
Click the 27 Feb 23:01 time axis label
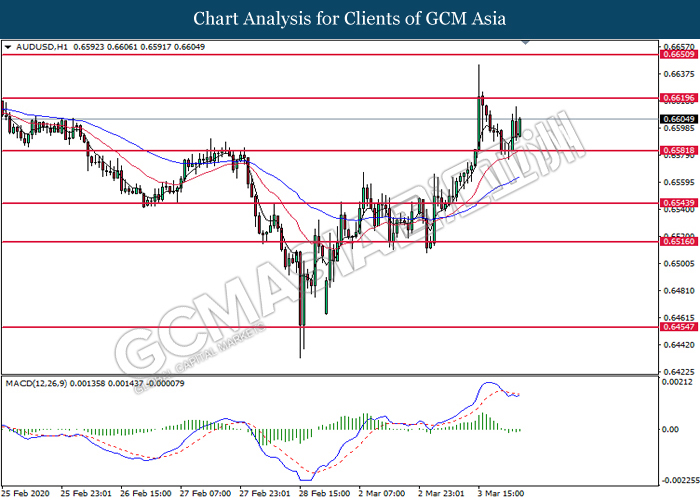265,493
